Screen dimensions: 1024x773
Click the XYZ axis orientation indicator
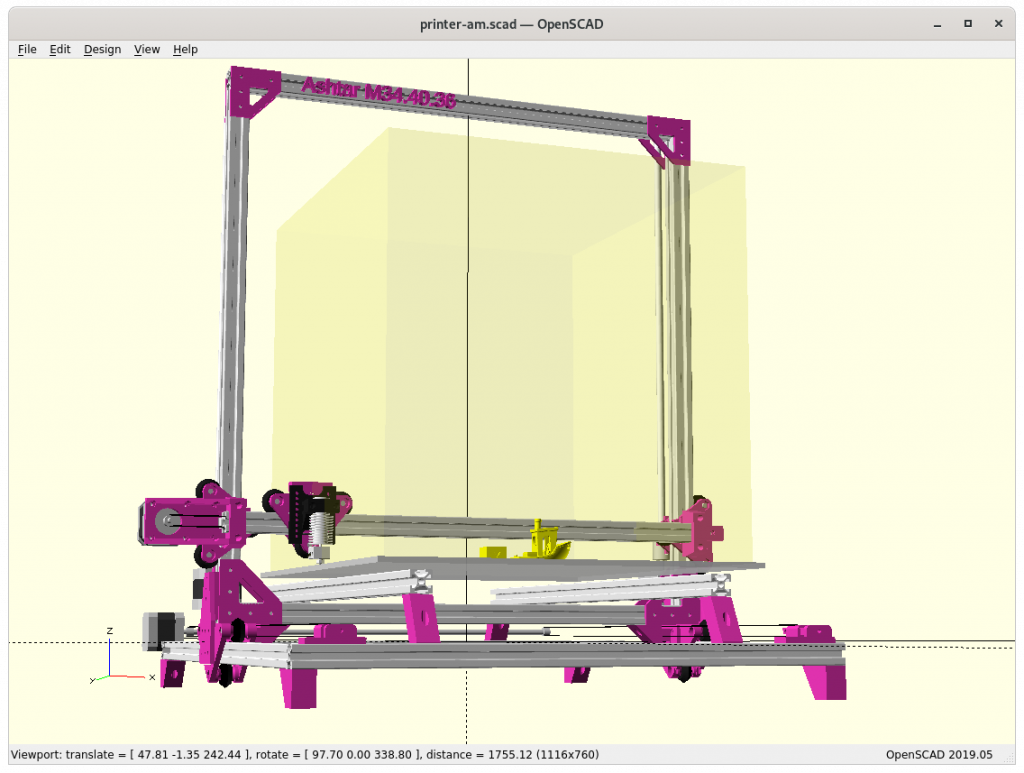122,657
